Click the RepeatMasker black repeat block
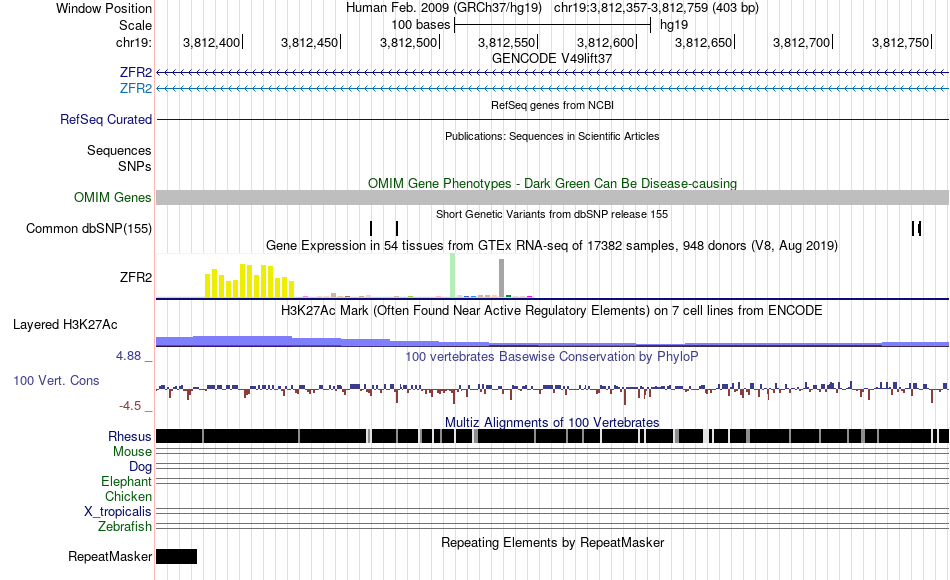 tap(176, 556)
